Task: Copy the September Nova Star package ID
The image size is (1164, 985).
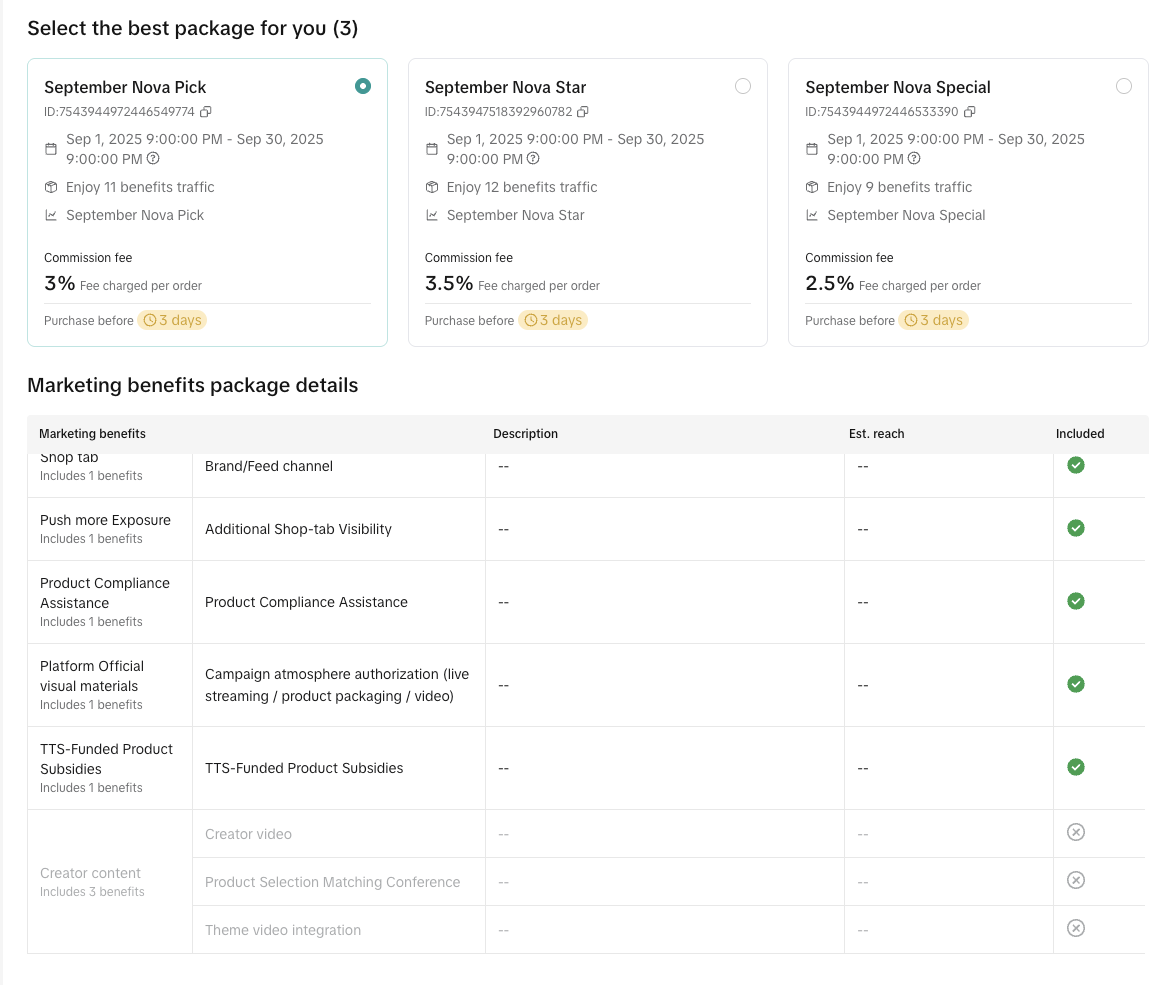Action: (583, 112)
